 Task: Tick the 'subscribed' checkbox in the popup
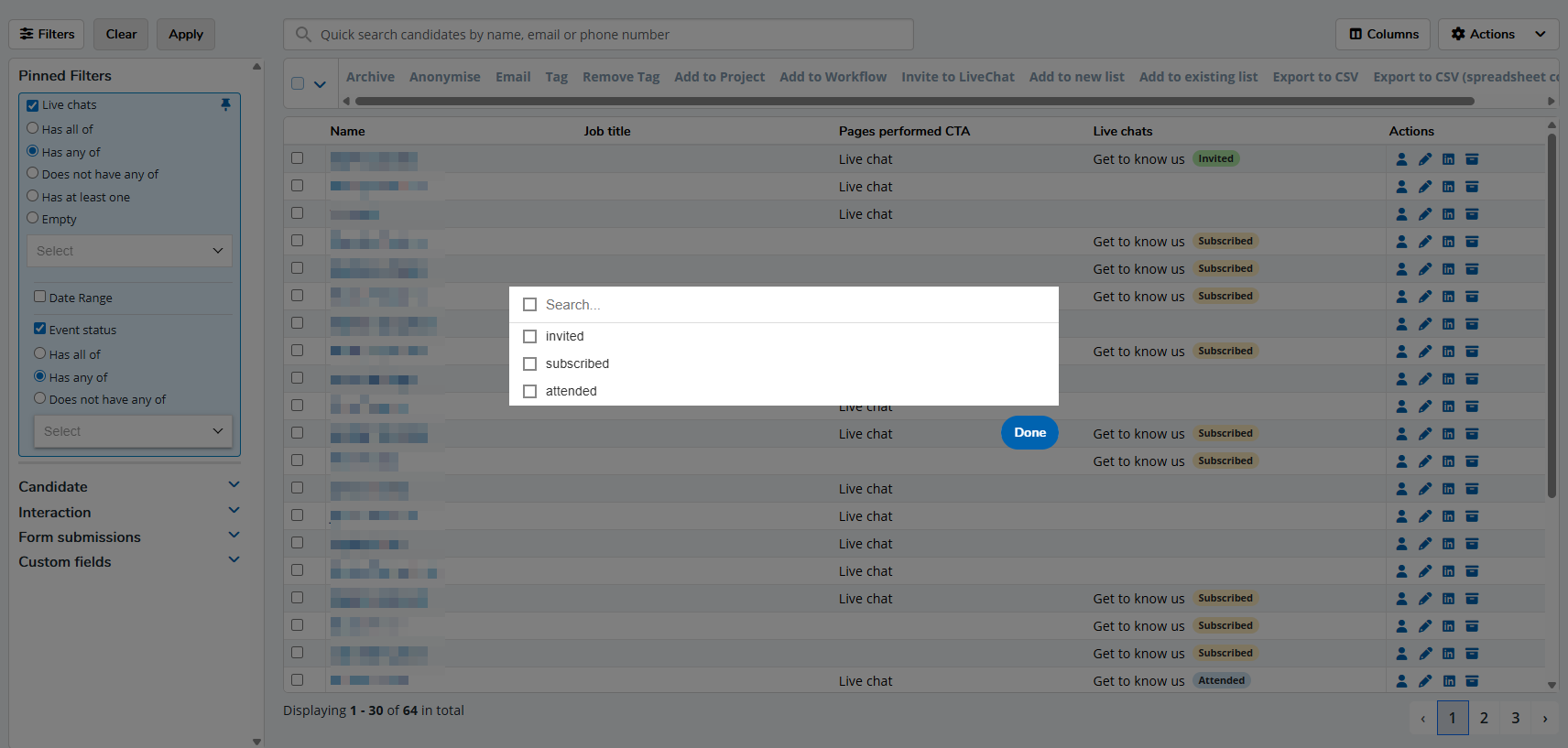coord(529,363)
